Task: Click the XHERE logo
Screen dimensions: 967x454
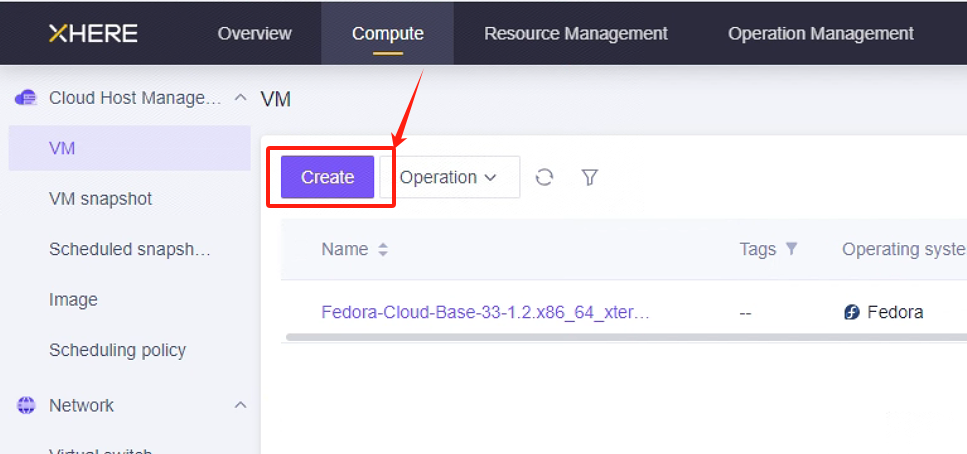Action: [93, 33]
